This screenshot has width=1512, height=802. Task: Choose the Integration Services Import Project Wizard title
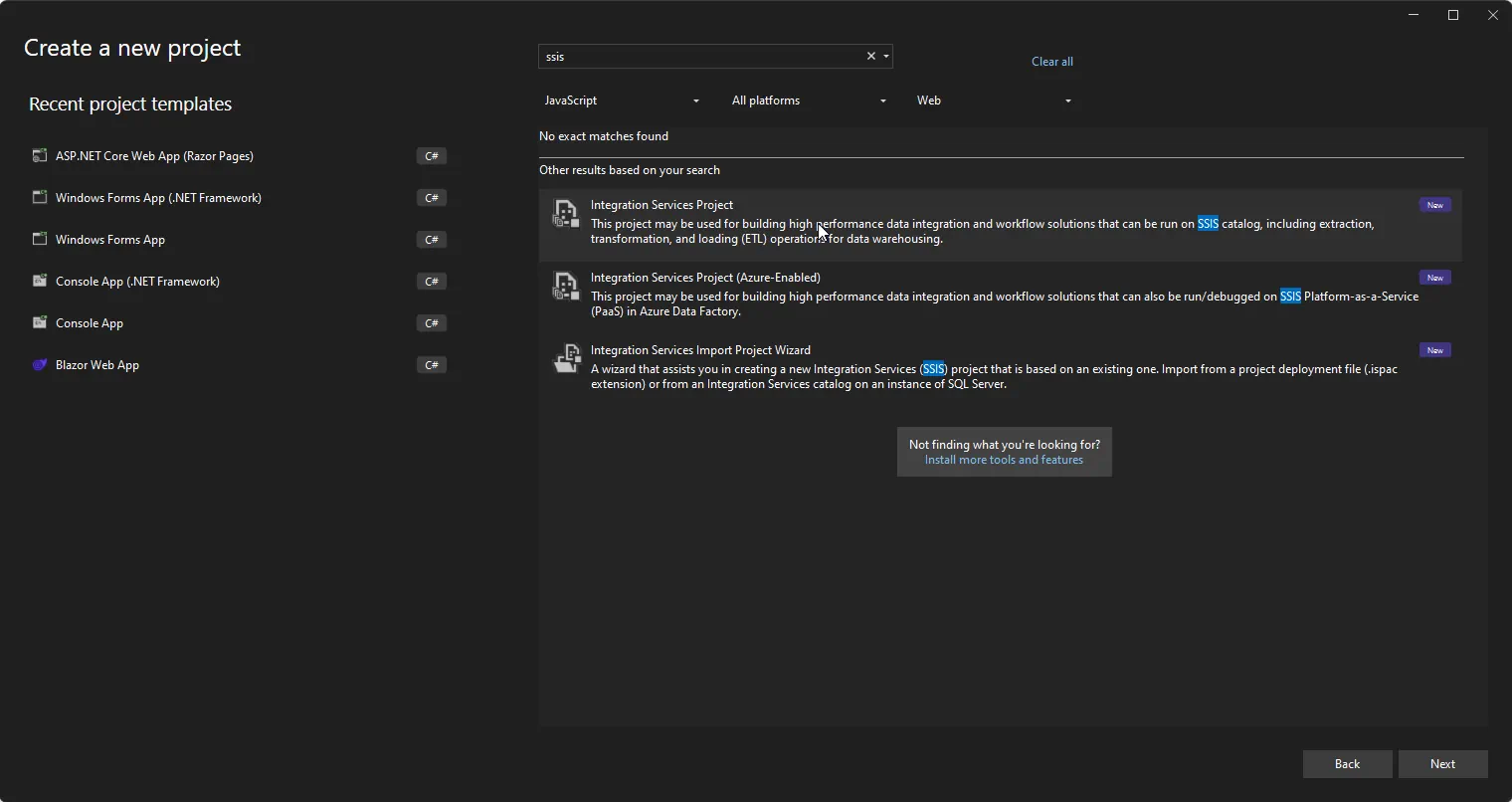[700, 350]
